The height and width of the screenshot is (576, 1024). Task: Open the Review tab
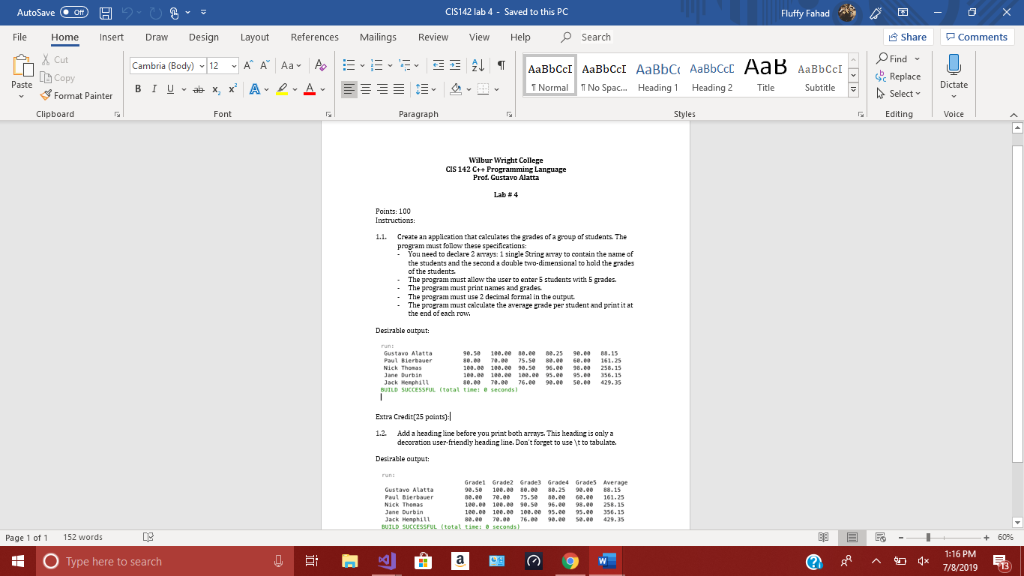(x=433, y=37)
